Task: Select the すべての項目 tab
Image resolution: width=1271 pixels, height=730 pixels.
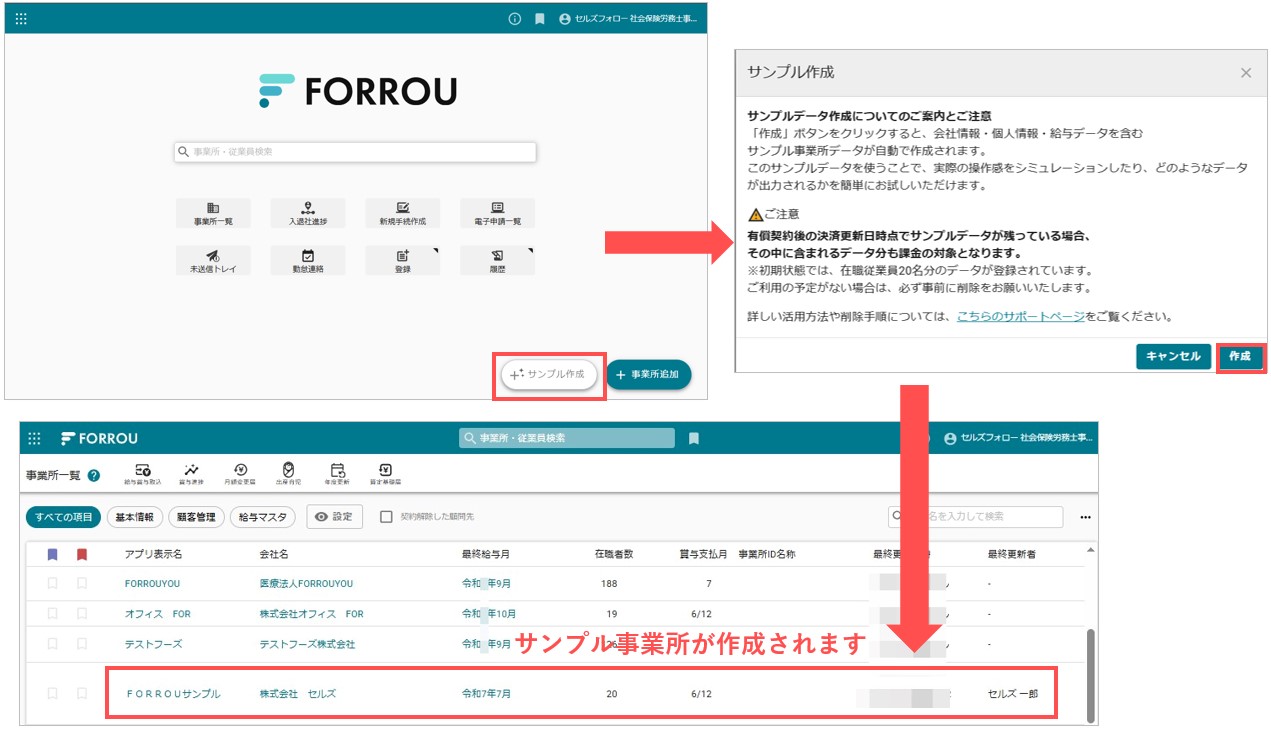Action: (x=63, y=517)
